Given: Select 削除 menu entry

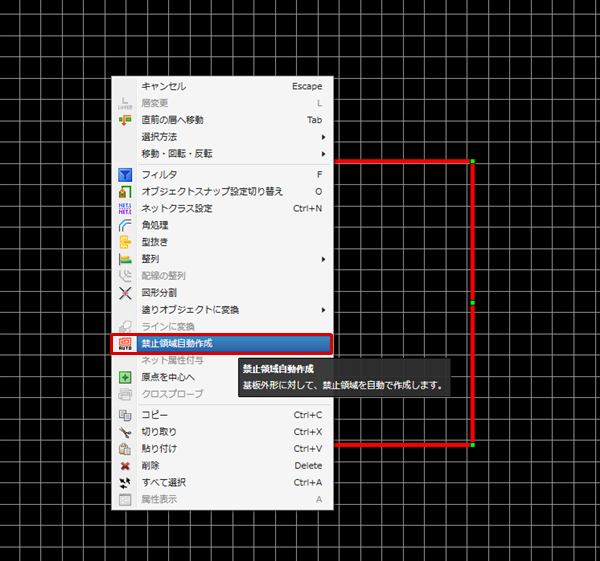Looking at the screenshot, I should [222, 466].
